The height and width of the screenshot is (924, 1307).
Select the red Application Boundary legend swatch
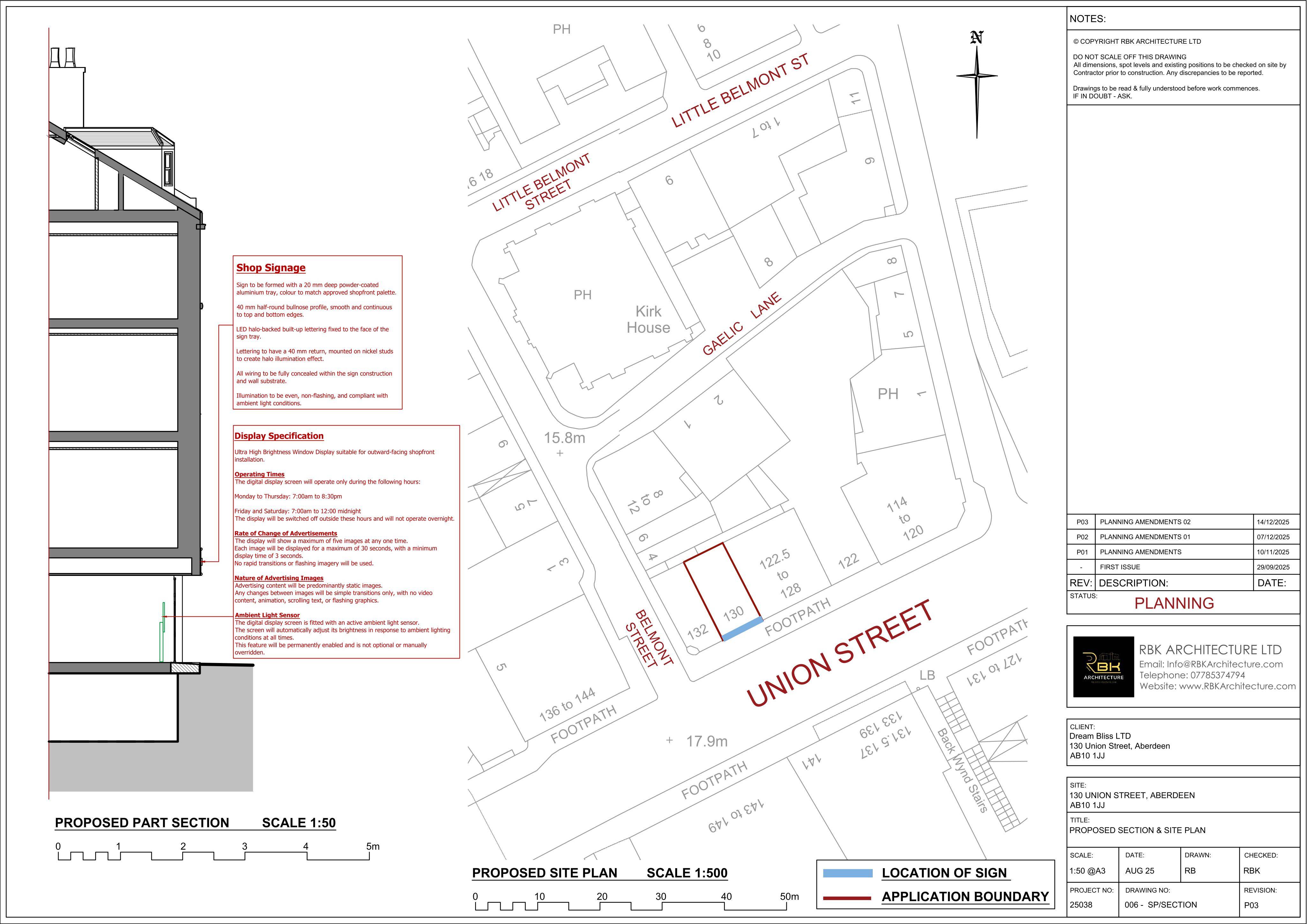click(848, 897)
